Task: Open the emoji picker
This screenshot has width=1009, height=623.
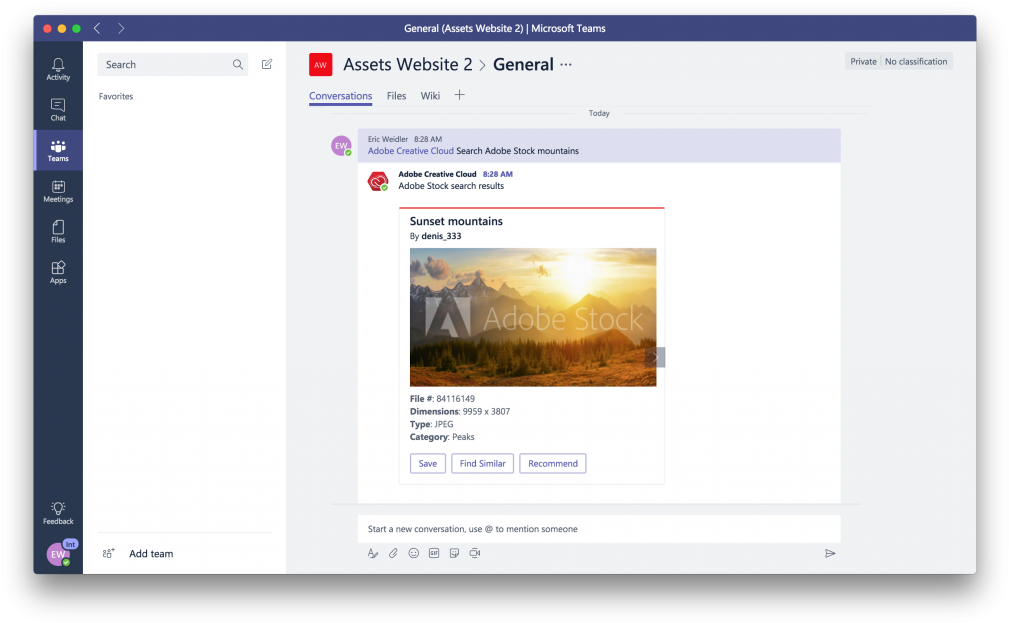Action: tap(414, 553)
